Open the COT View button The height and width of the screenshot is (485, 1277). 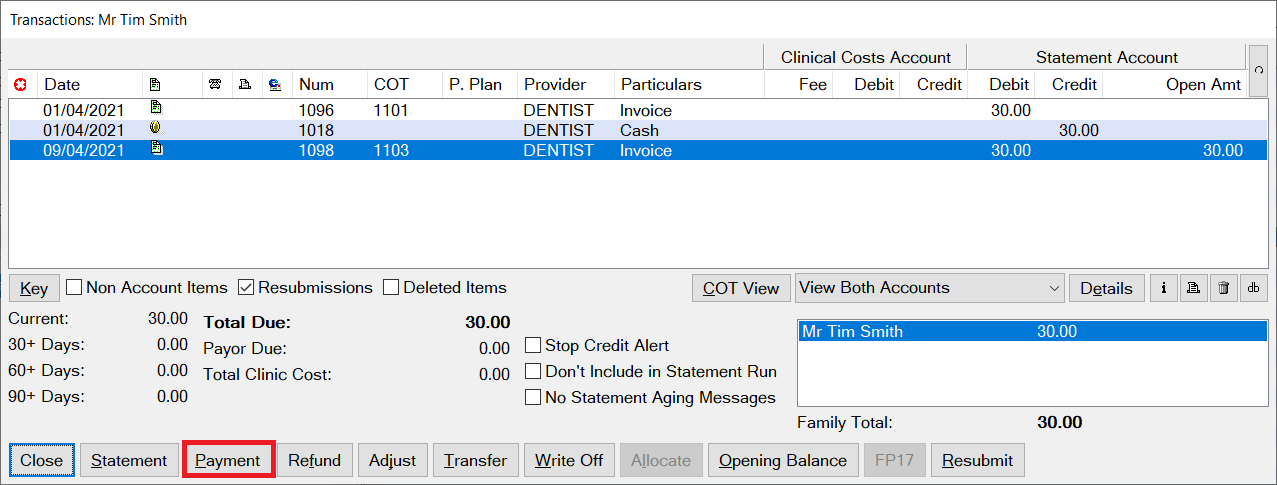point(741,288)
